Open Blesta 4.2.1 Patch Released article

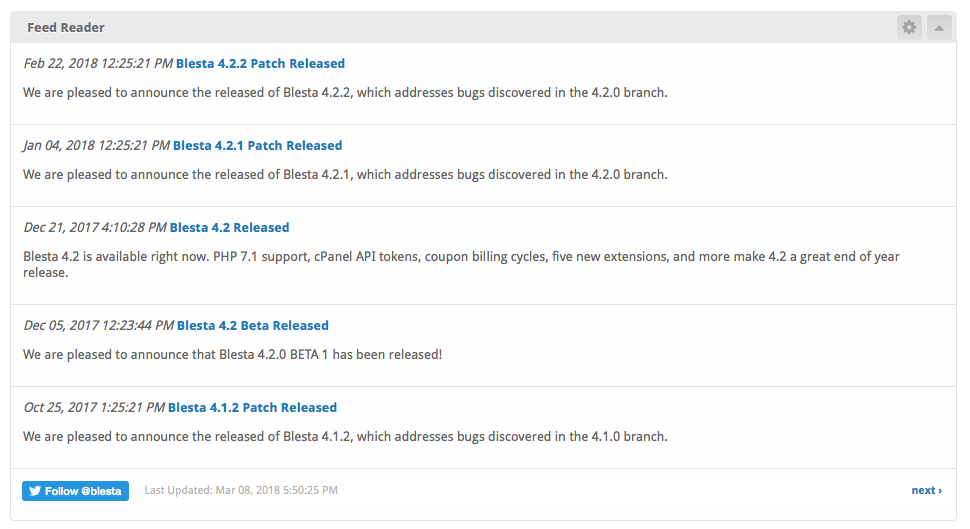point(257,146)
